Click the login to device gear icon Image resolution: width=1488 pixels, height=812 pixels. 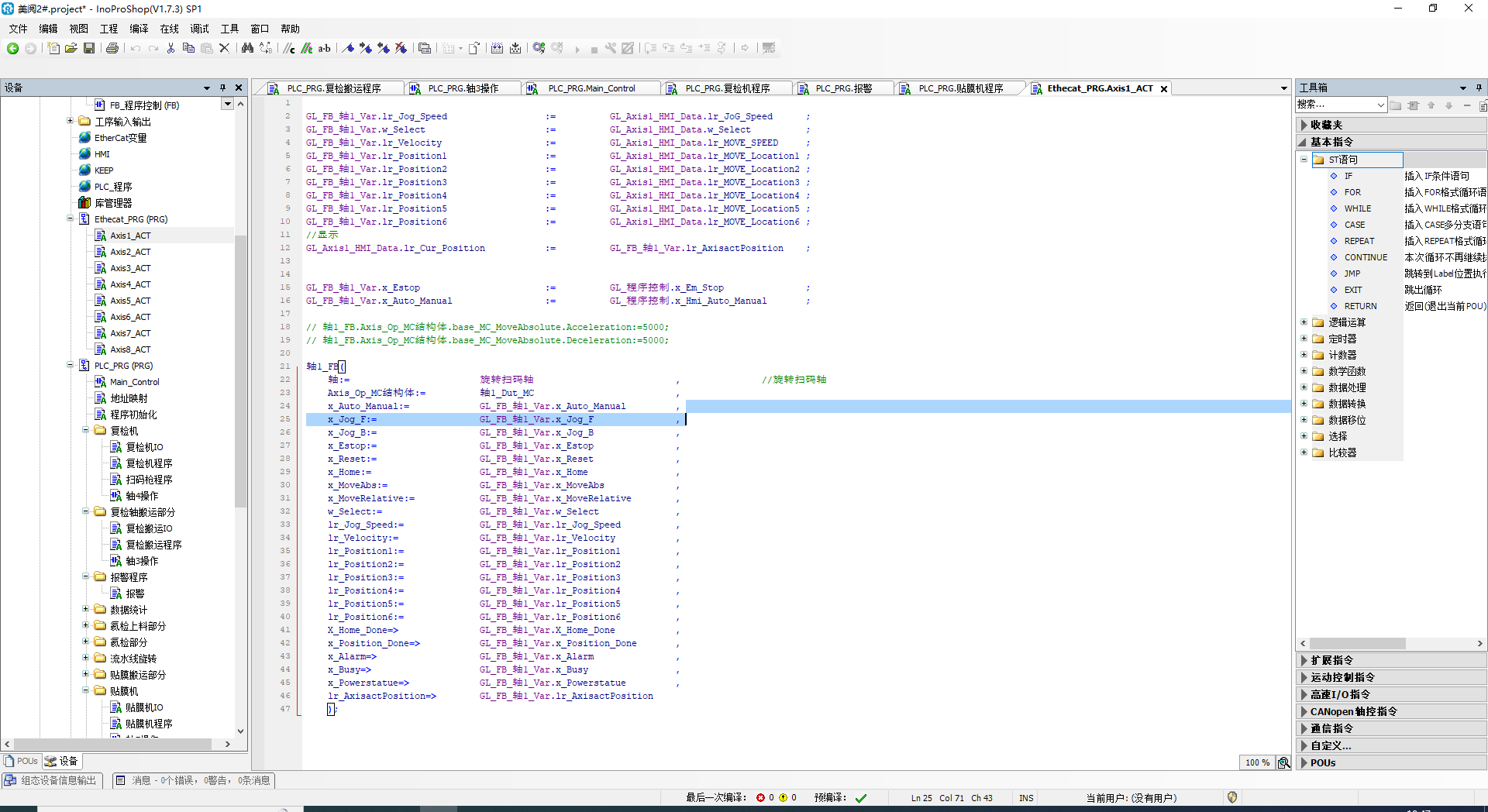click(539, 48)
